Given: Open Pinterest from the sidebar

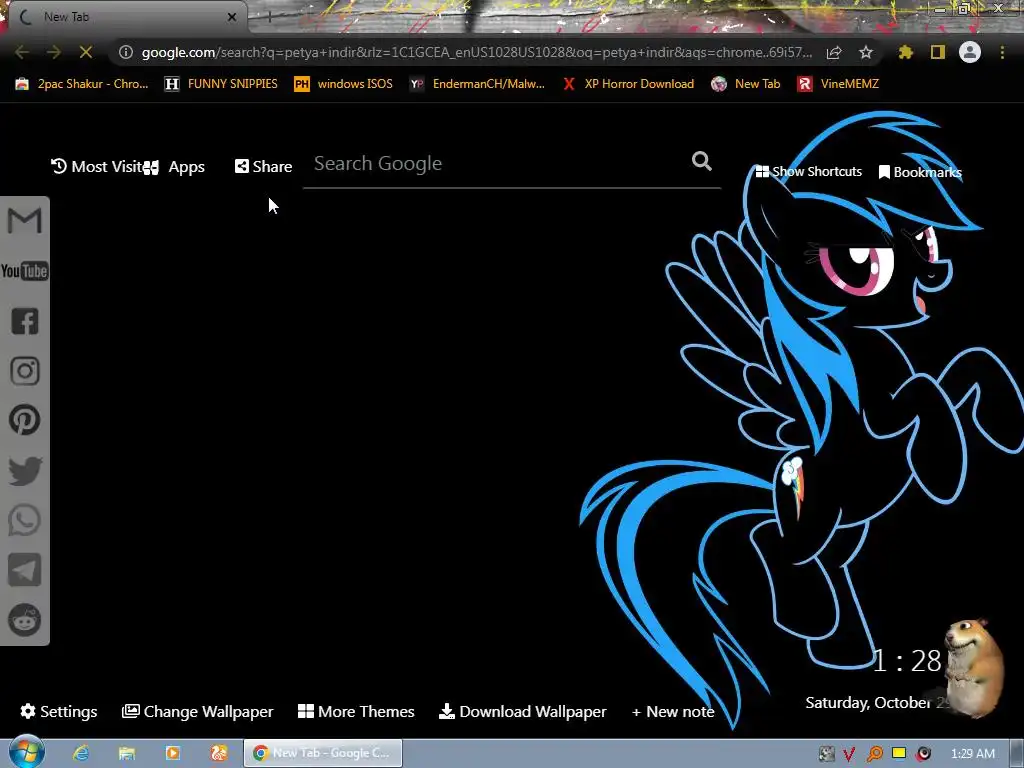Looking at the screenshot, I should pos(25,420).
